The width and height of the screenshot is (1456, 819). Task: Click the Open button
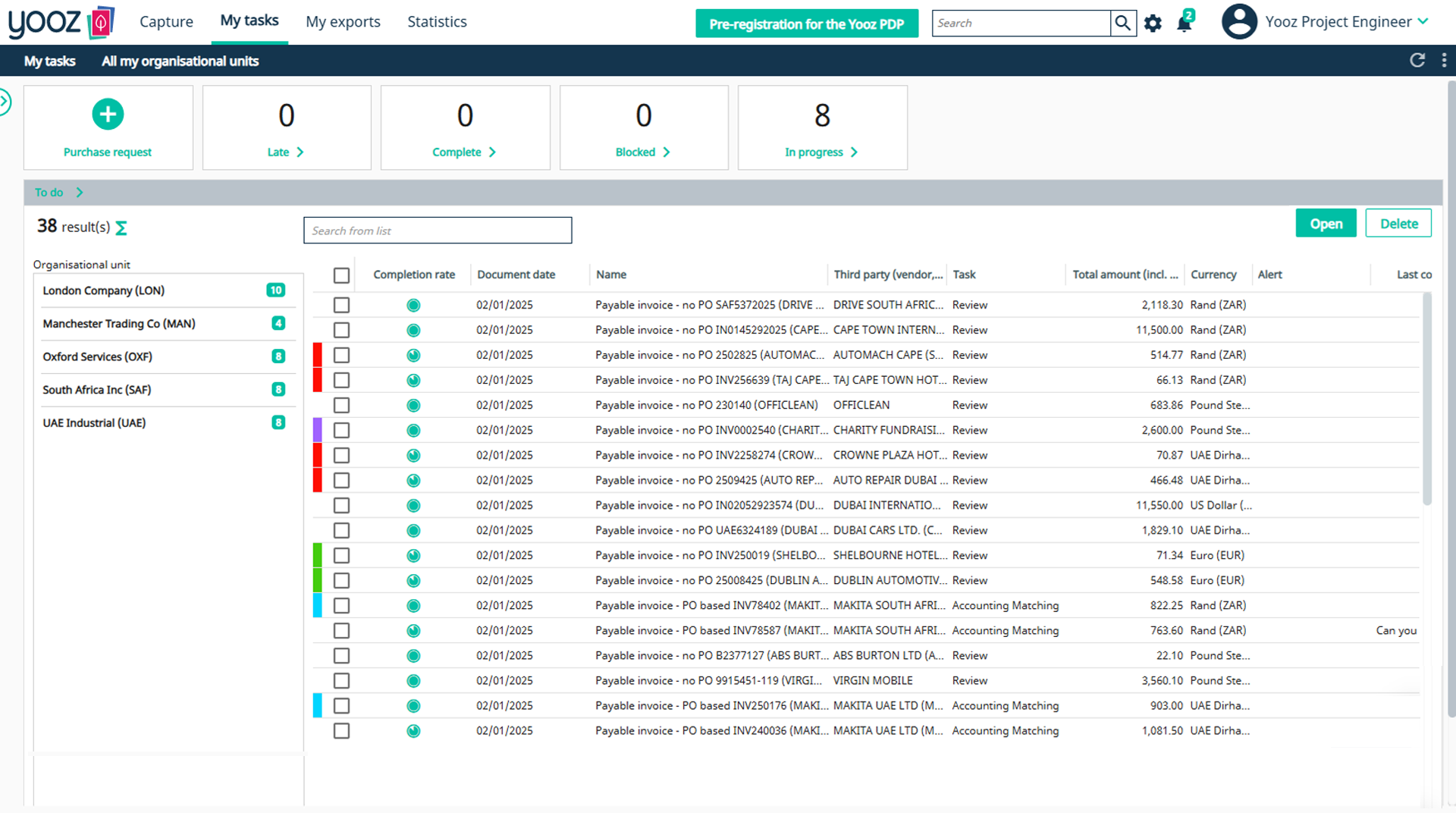coord(1326,224)
